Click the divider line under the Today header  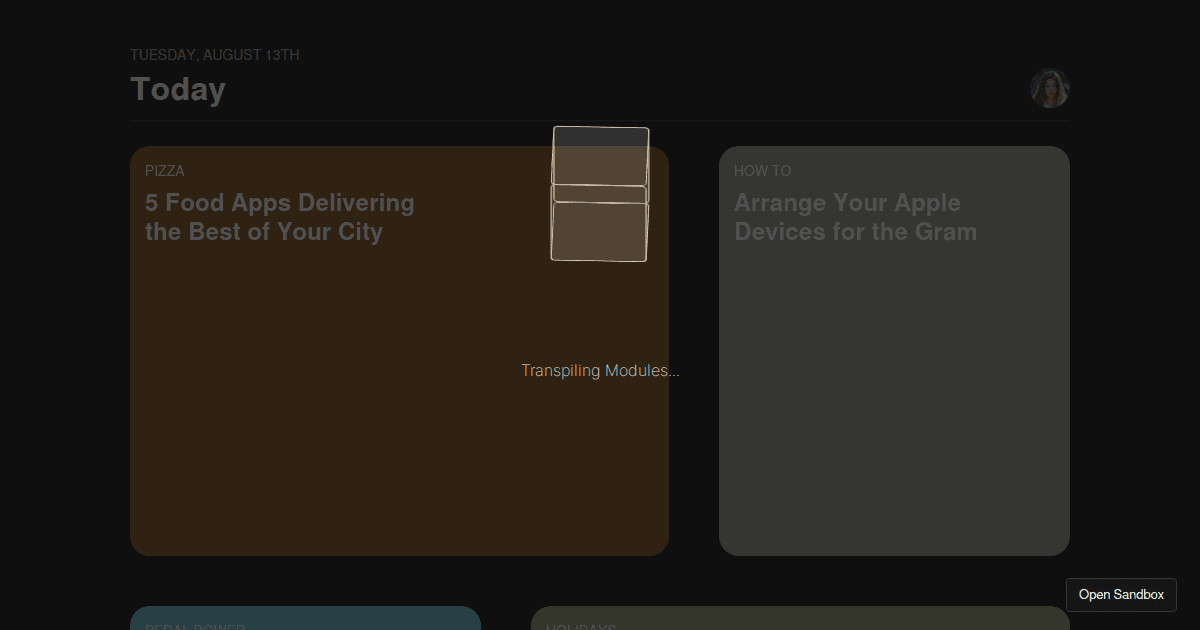point(600,121)
